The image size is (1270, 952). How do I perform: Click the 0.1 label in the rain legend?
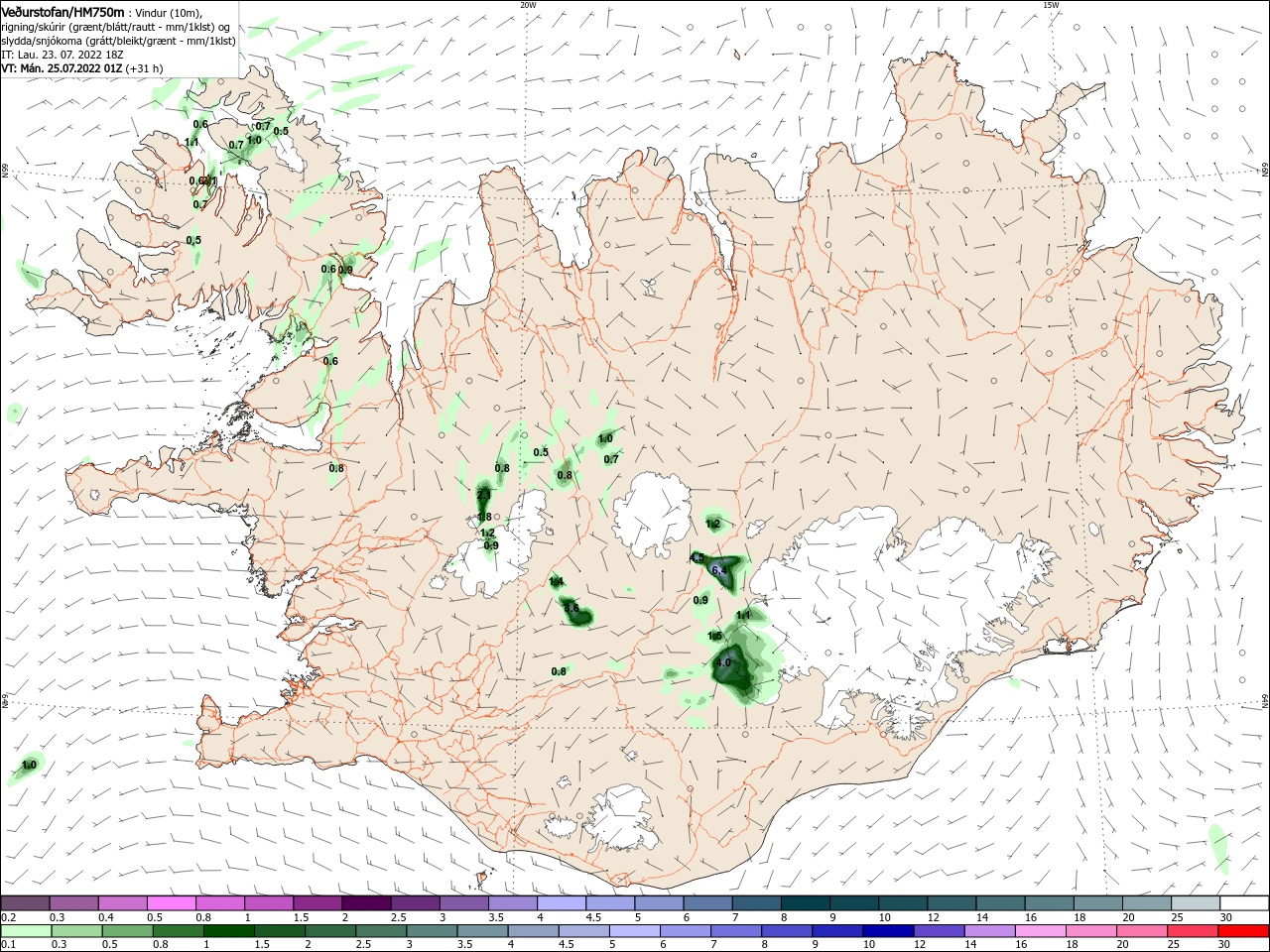[x=7, y=945]
